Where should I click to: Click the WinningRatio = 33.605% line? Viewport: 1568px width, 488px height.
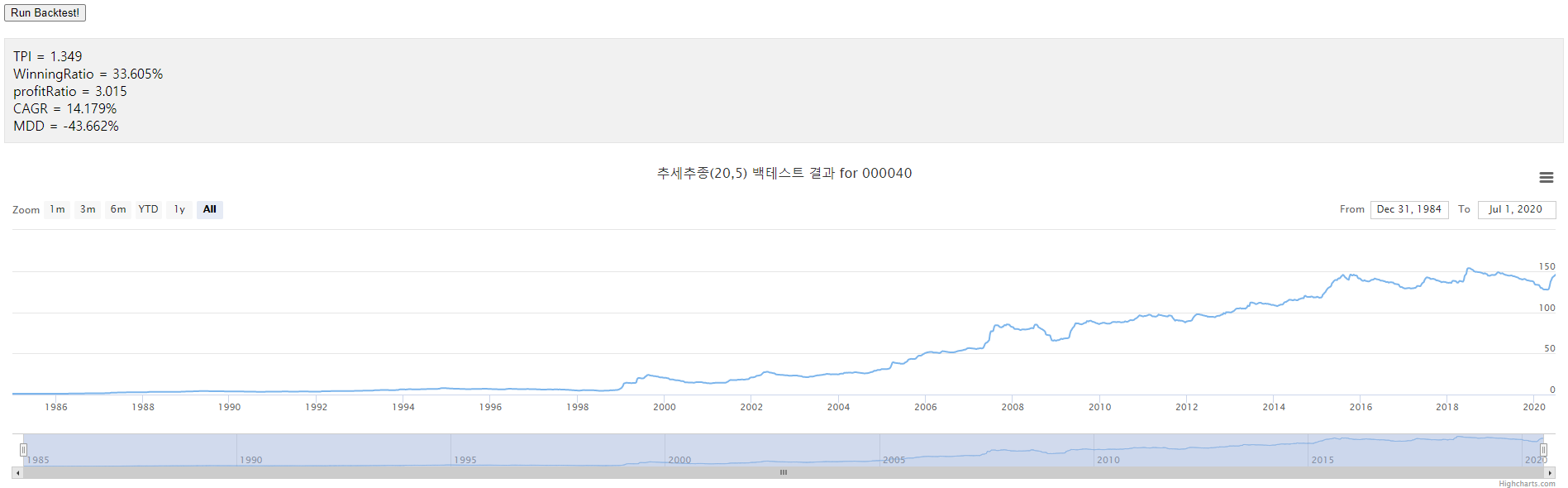[88, 74]
